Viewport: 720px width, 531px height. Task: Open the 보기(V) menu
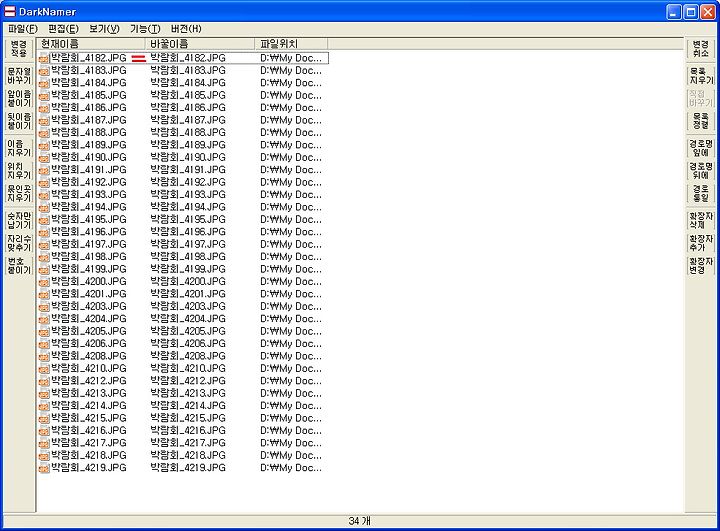pyautogui.click(x=104, y=29)
